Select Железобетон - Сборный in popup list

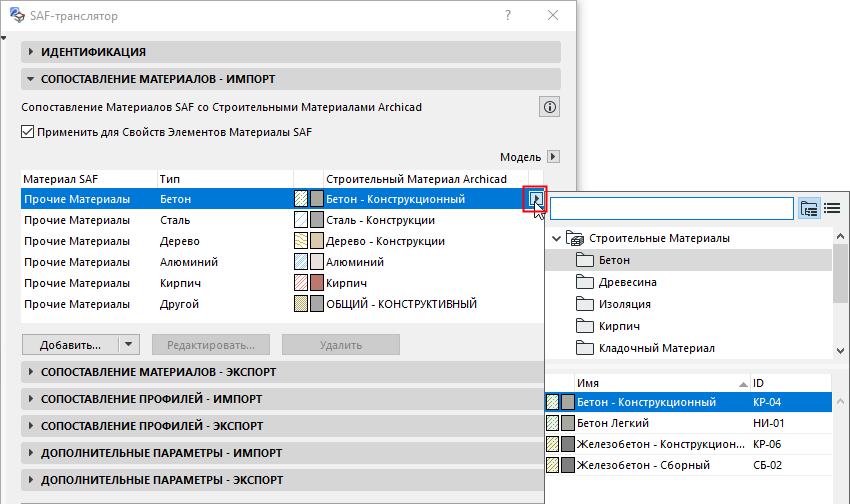click(x=688, y=465)
